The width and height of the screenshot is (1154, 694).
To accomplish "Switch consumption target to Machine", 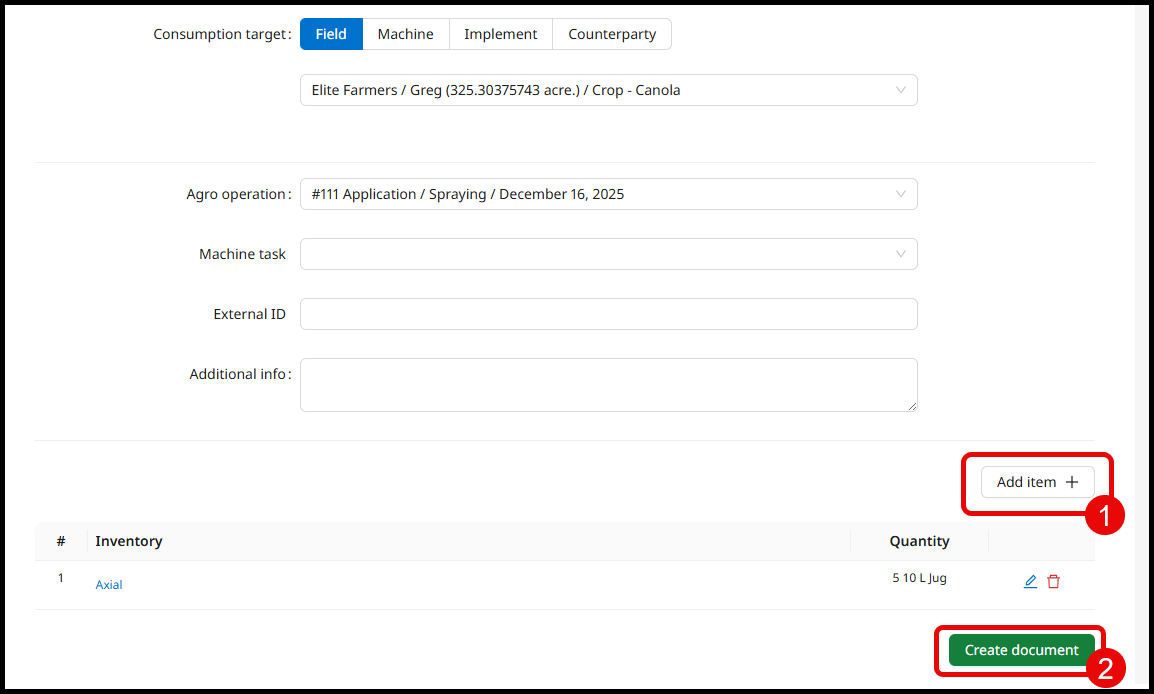I will (x=405, y=34).
